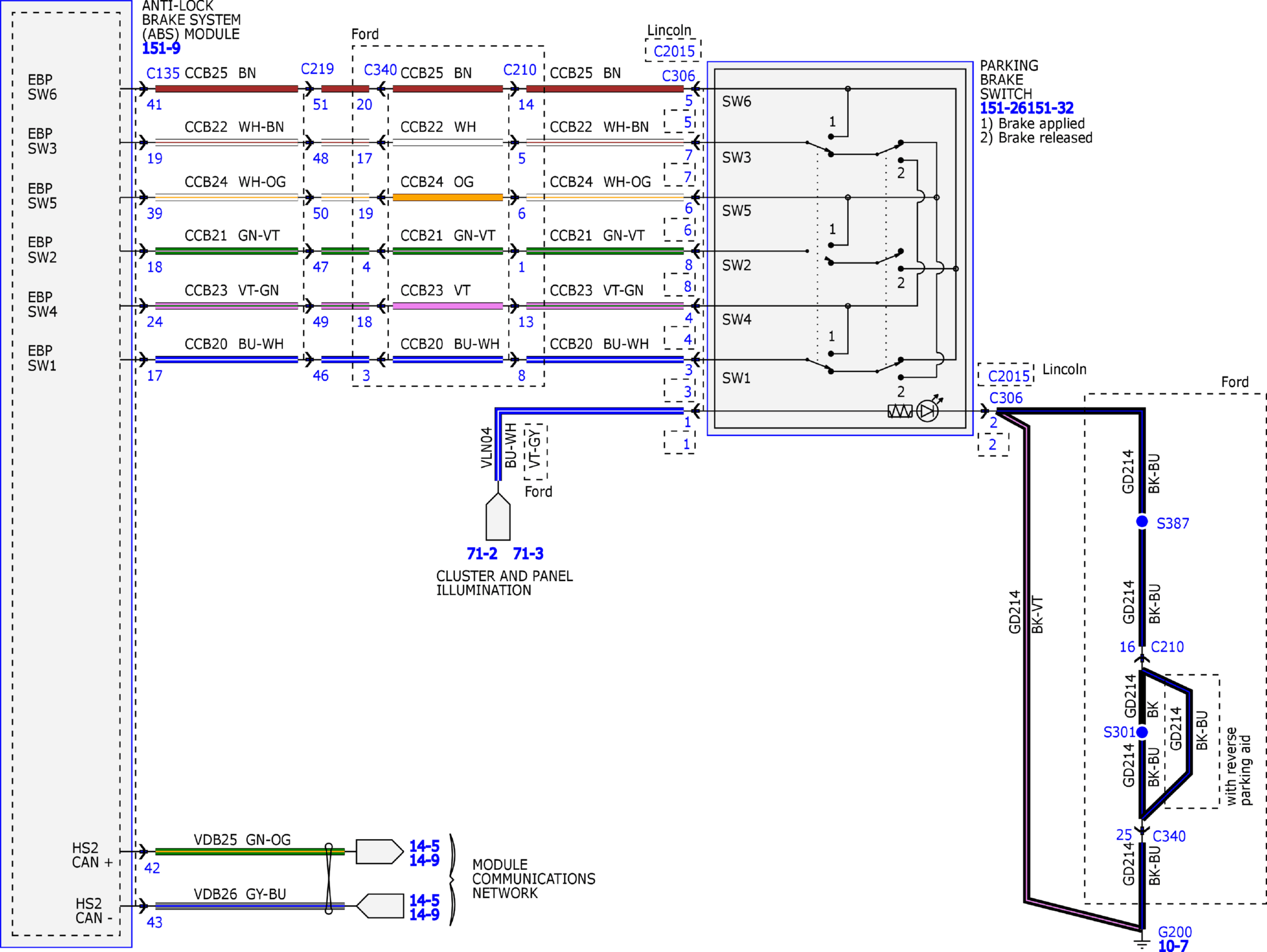This screenshot has width=1267, height=952.
Task: Select the brown CCB25 BN wire at C135
Action: pos(227,89)
